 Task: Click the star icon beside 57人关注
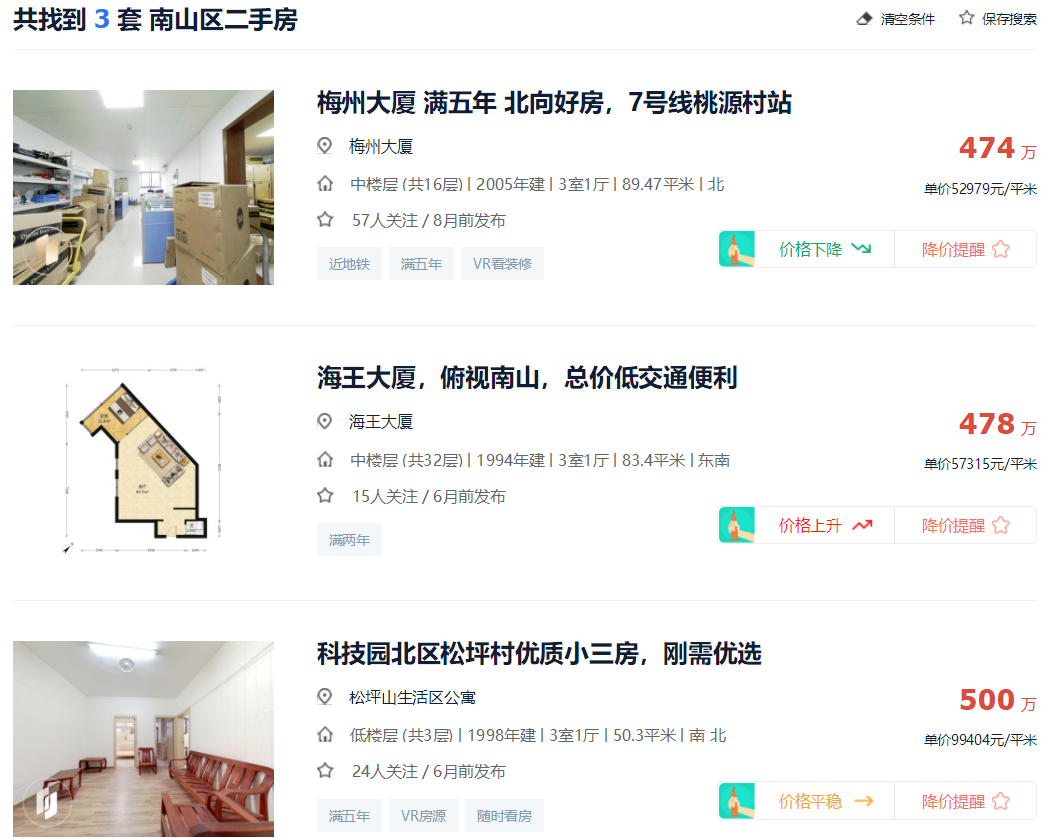325,220
